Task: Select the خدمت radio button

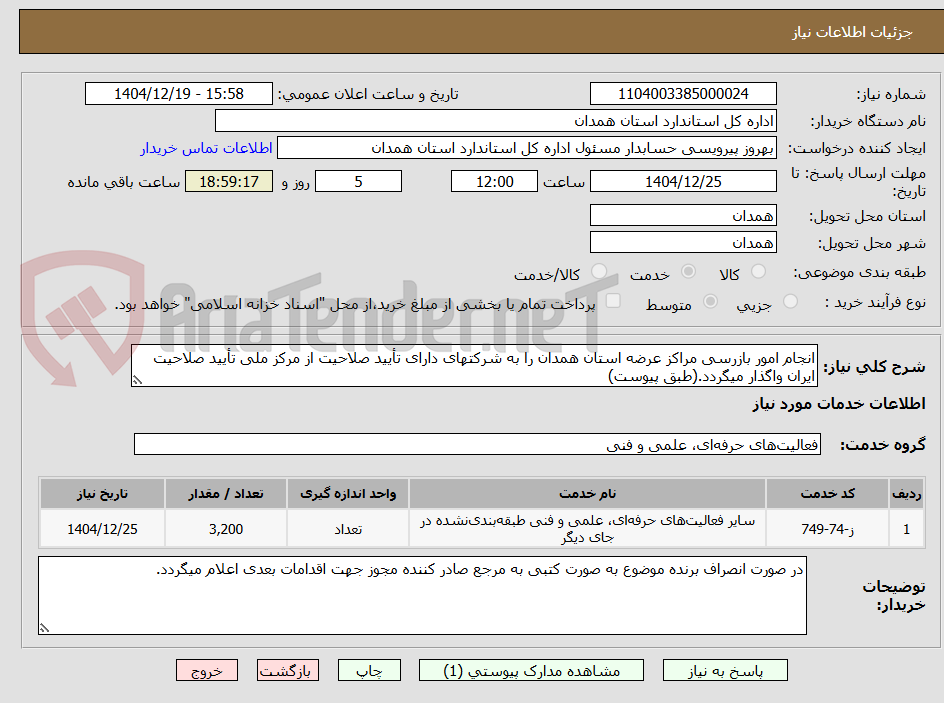Action: [x=688, y=272]
